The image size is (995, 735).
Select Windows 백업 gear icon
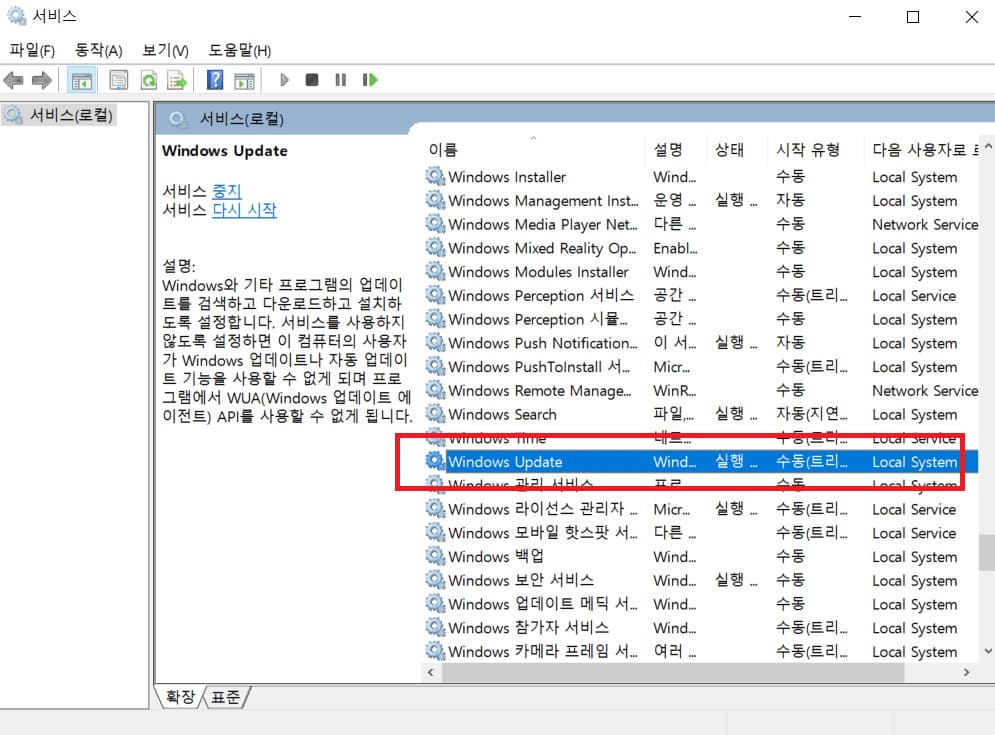[435, 556]
